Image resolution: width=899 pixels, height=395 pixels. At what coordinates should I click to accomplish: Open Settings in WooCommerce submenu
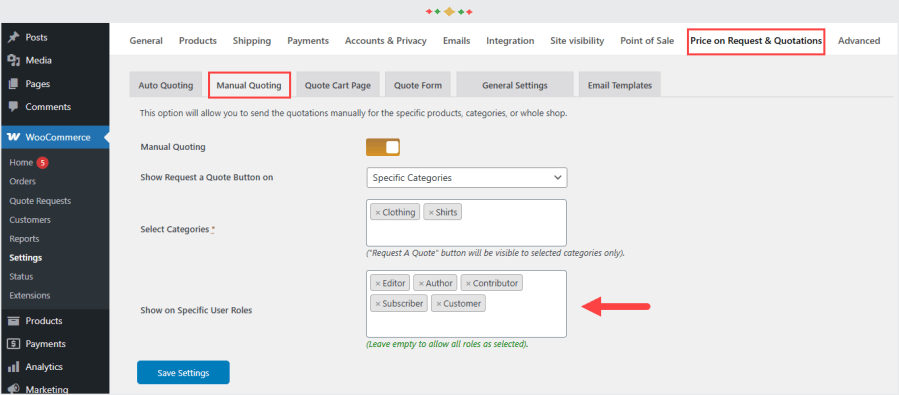tap(26, 257)
